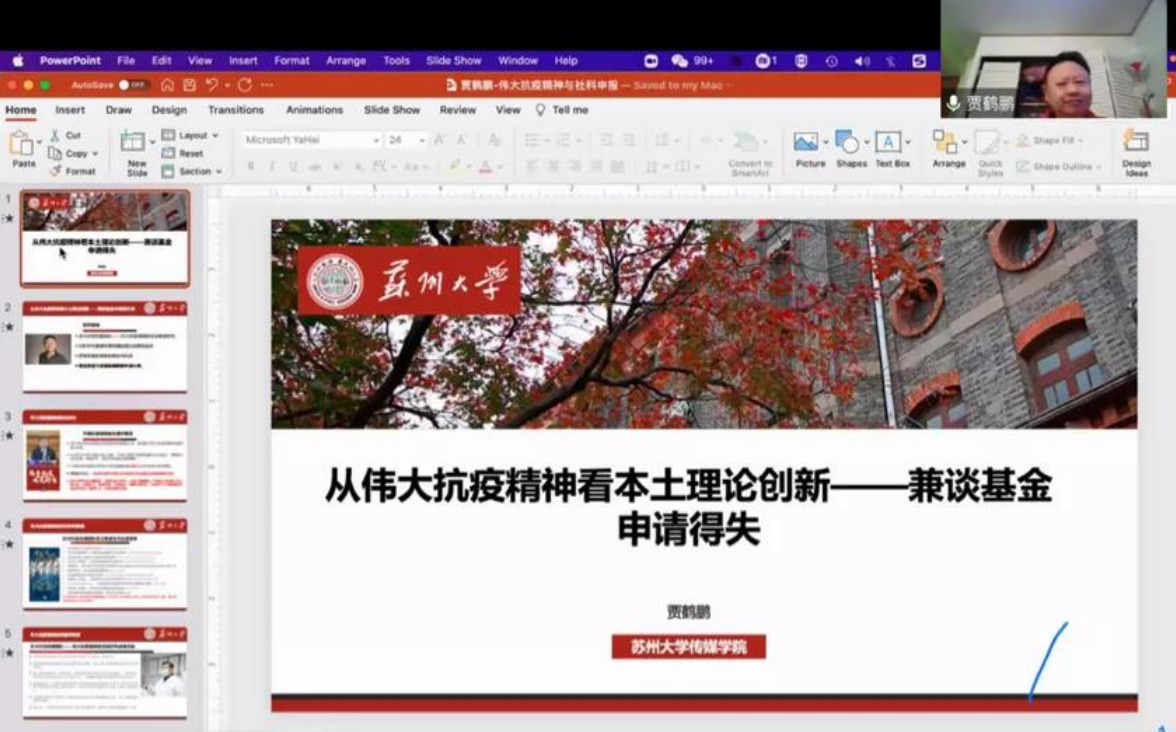Click the Cut scissors icon
The width and height of the screenshot is (1176, 732).
point(56,135)
